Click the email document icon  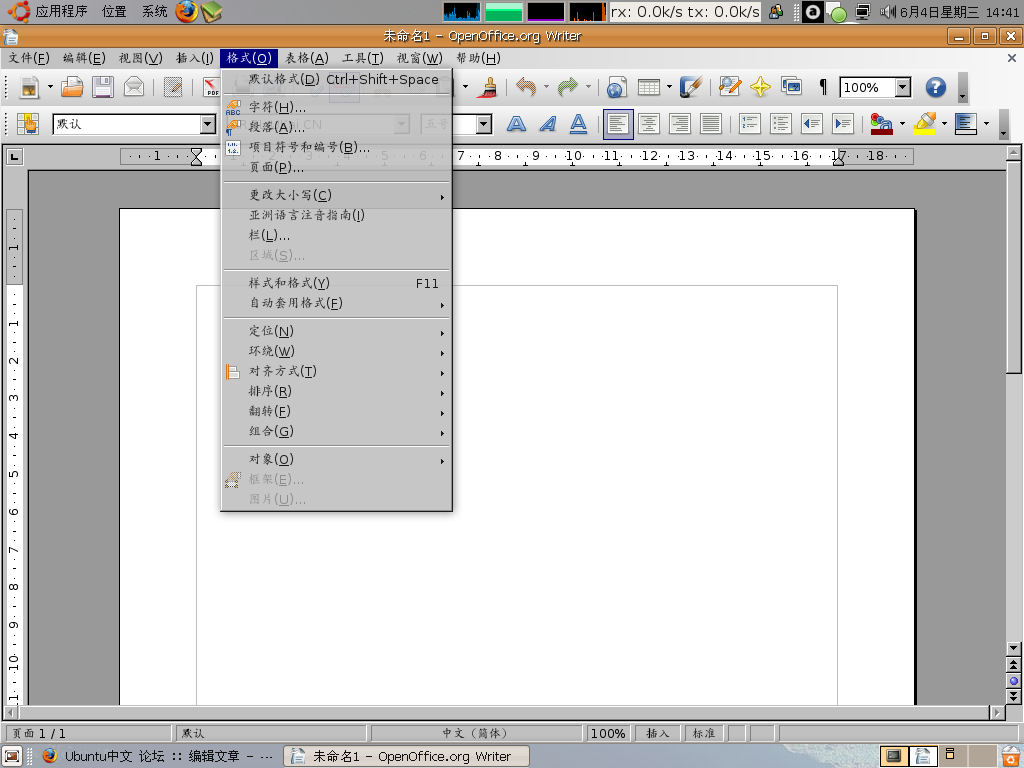(x=134, y=87)
